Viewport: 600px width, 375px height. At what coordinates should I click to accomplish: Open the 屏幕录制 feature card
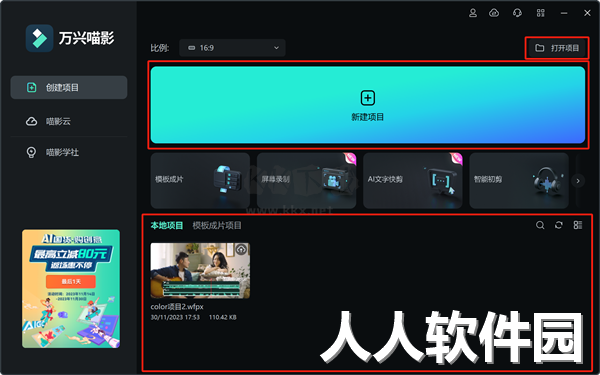click(307, 181)
